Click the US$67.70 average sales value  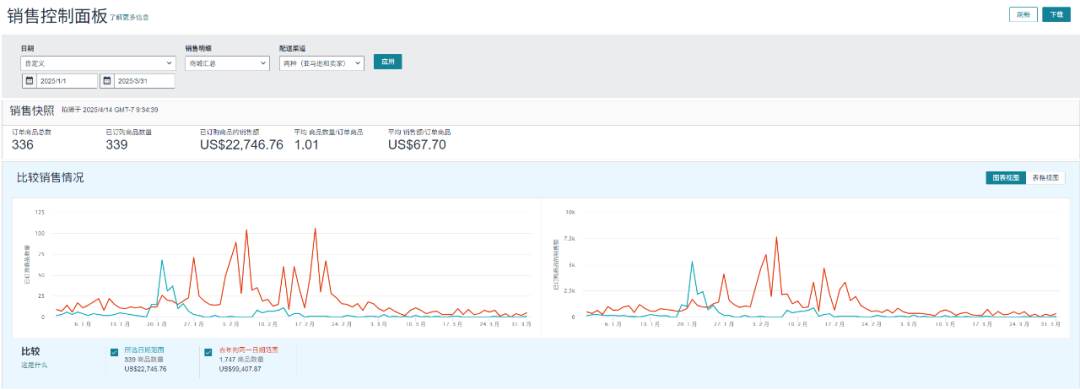pyautogui.click(x=417, y=145)
